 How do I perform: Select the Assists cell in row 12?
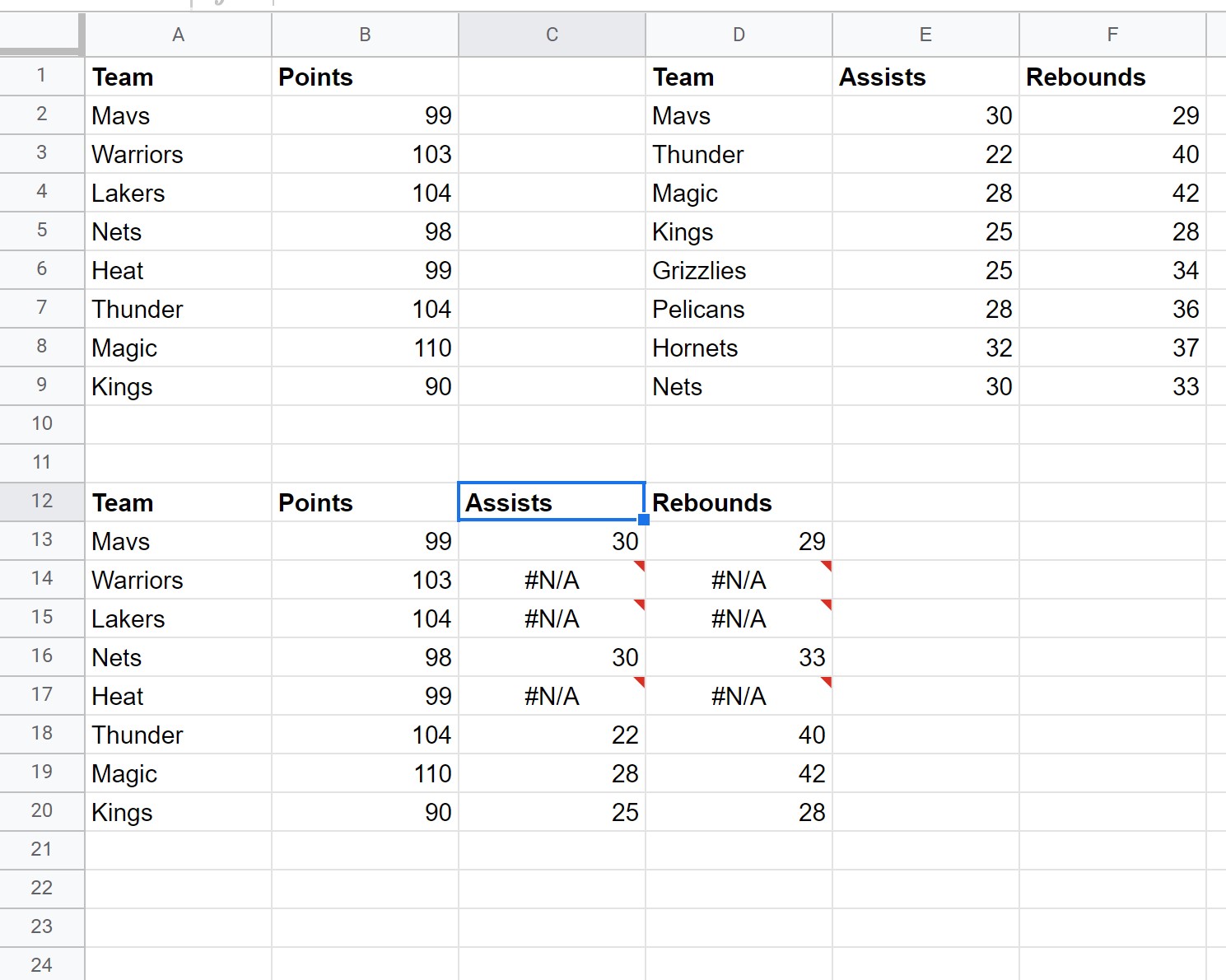coord(552,502)
